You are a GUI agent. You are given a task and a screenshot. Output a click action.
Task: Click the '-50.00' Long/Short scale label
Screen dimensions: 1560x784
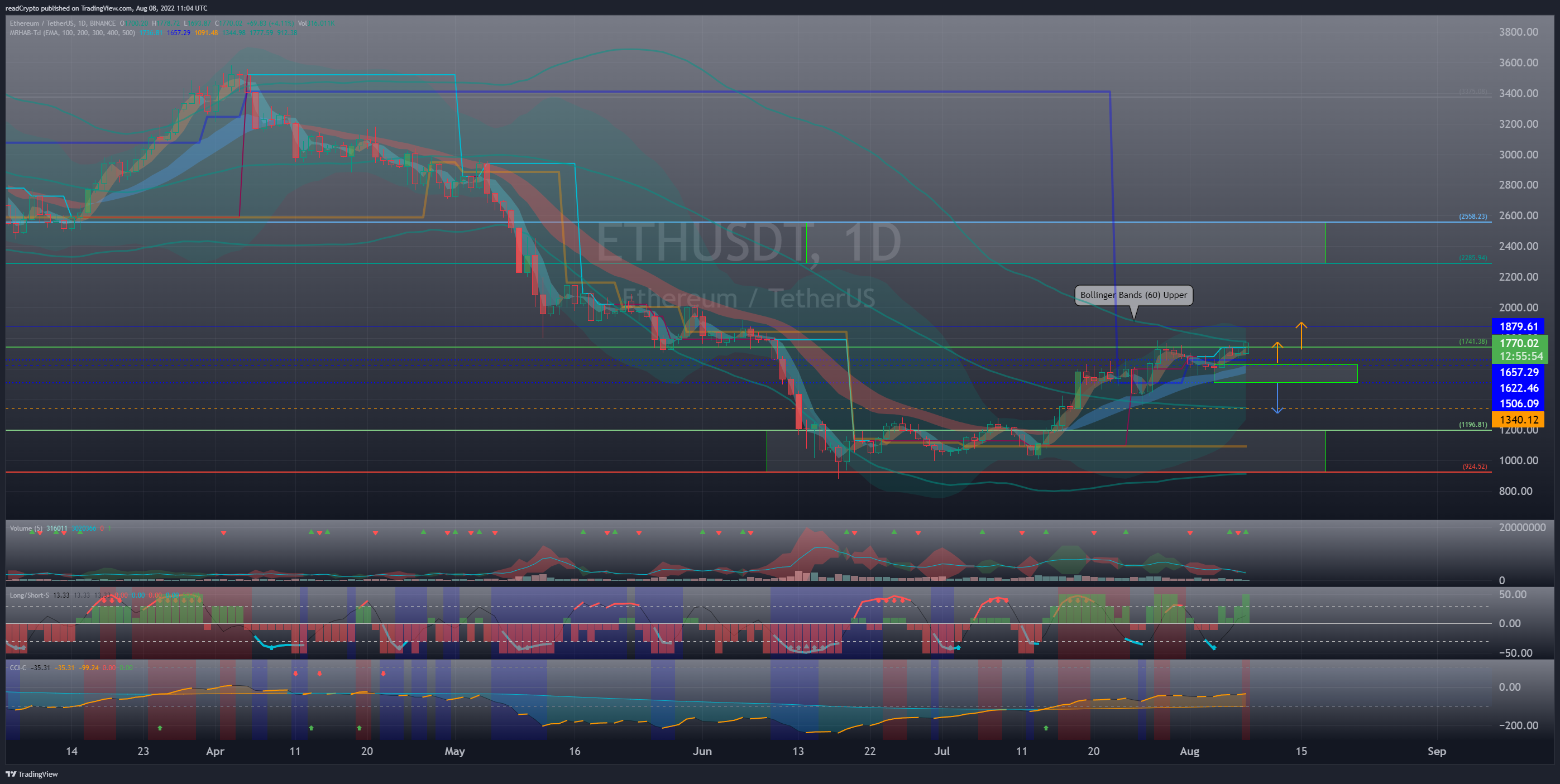1515,653
